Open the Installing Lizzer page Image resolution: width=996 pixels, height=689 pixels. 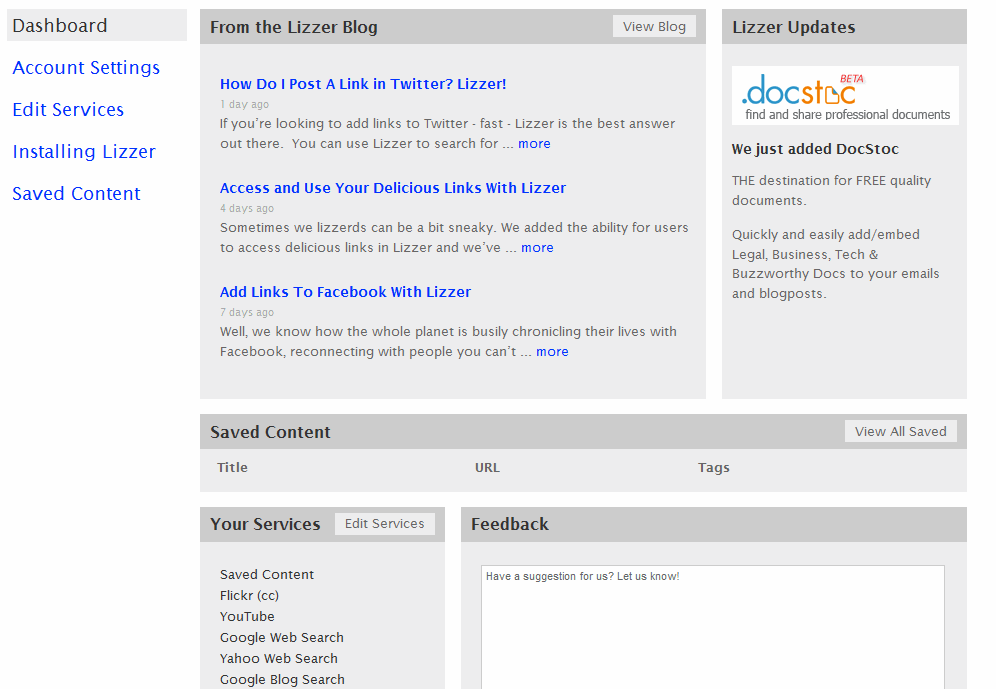click(x=84, y=151)
